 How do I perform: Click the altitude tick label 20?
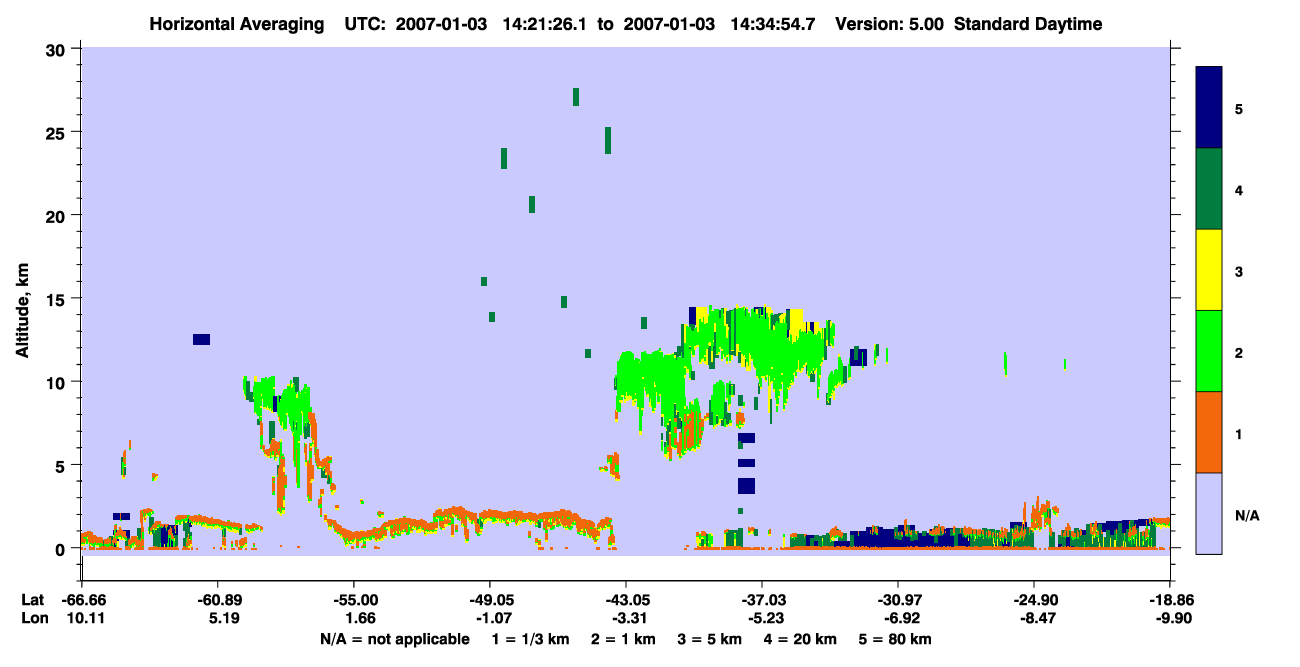tap(58, 215)
